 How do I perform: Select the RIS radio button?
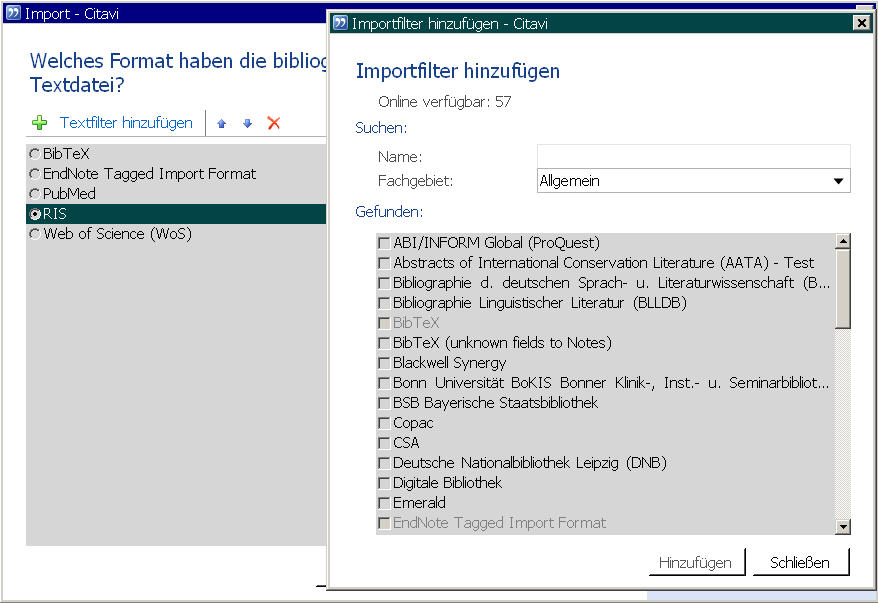[35, 214]
